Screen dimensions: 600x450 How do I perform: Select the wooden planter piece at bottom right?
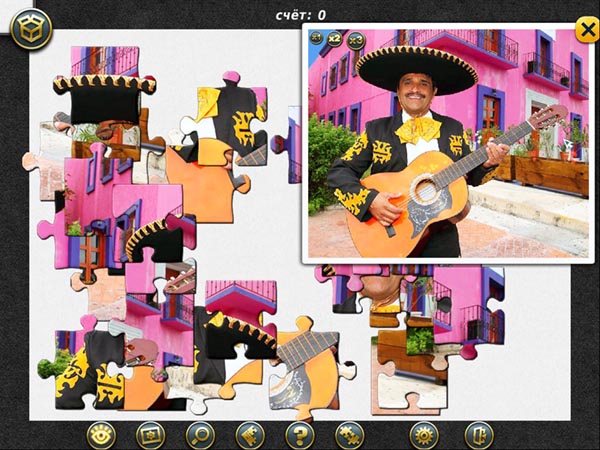coord(408,370)
